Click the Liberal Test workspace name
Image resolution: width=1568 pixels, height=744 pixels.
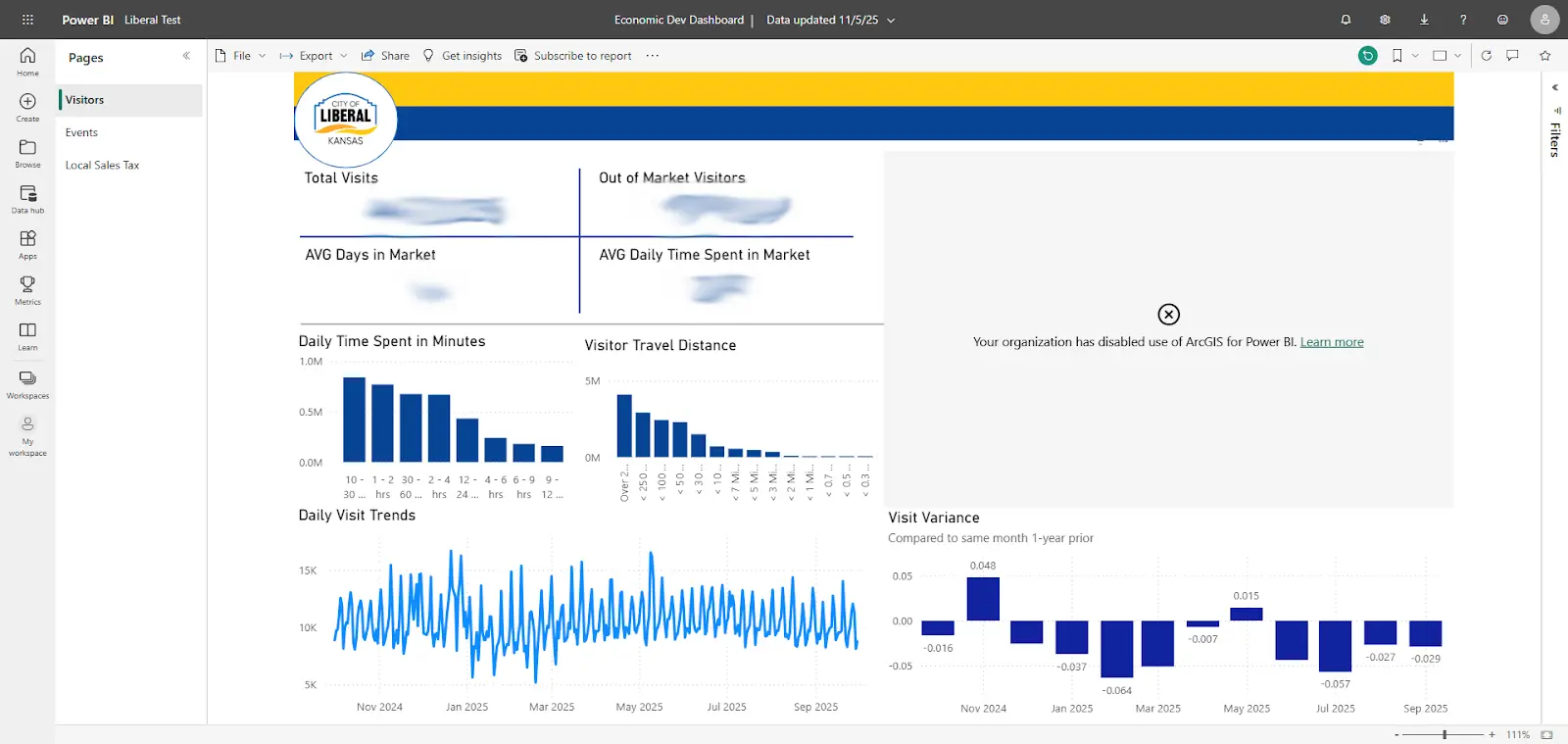[152, 20]
